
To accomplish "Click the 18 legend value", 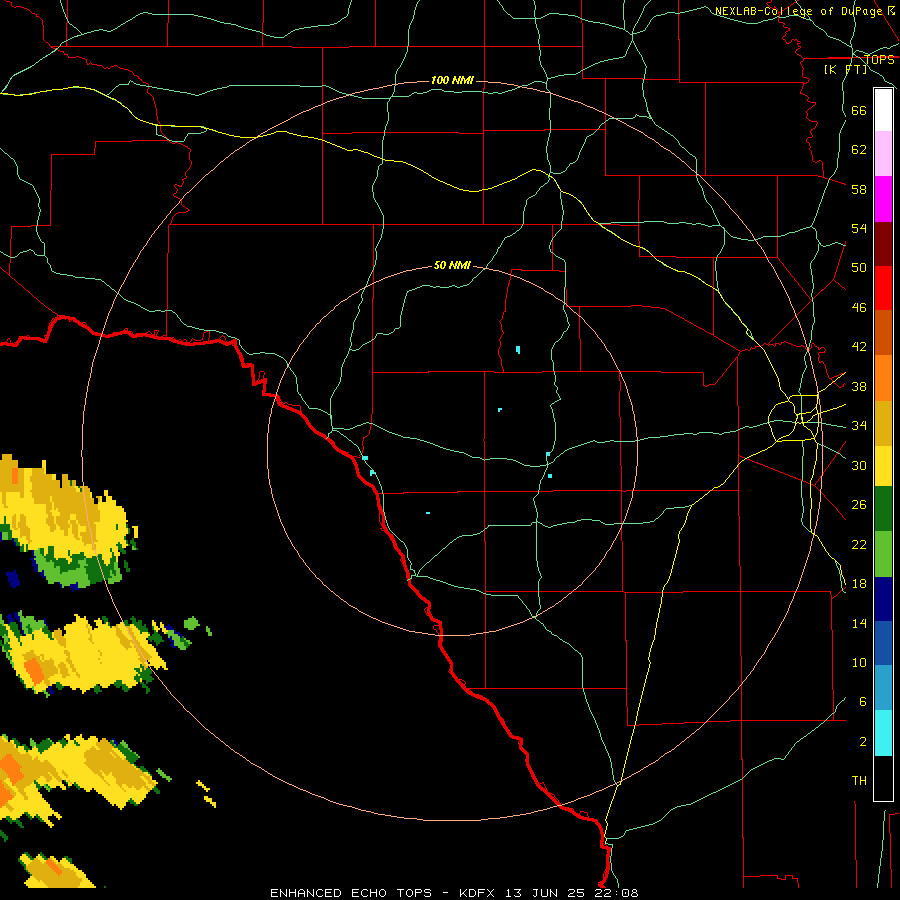I will 859,584.
